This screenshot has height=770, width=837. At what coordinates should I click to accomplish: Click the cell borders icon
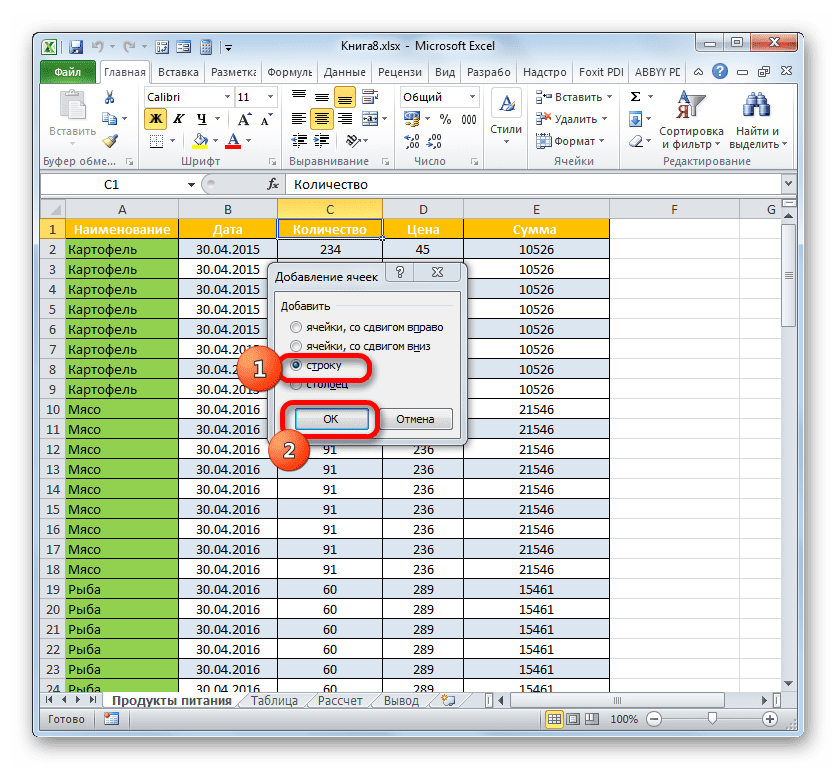(x=156, y=141)
